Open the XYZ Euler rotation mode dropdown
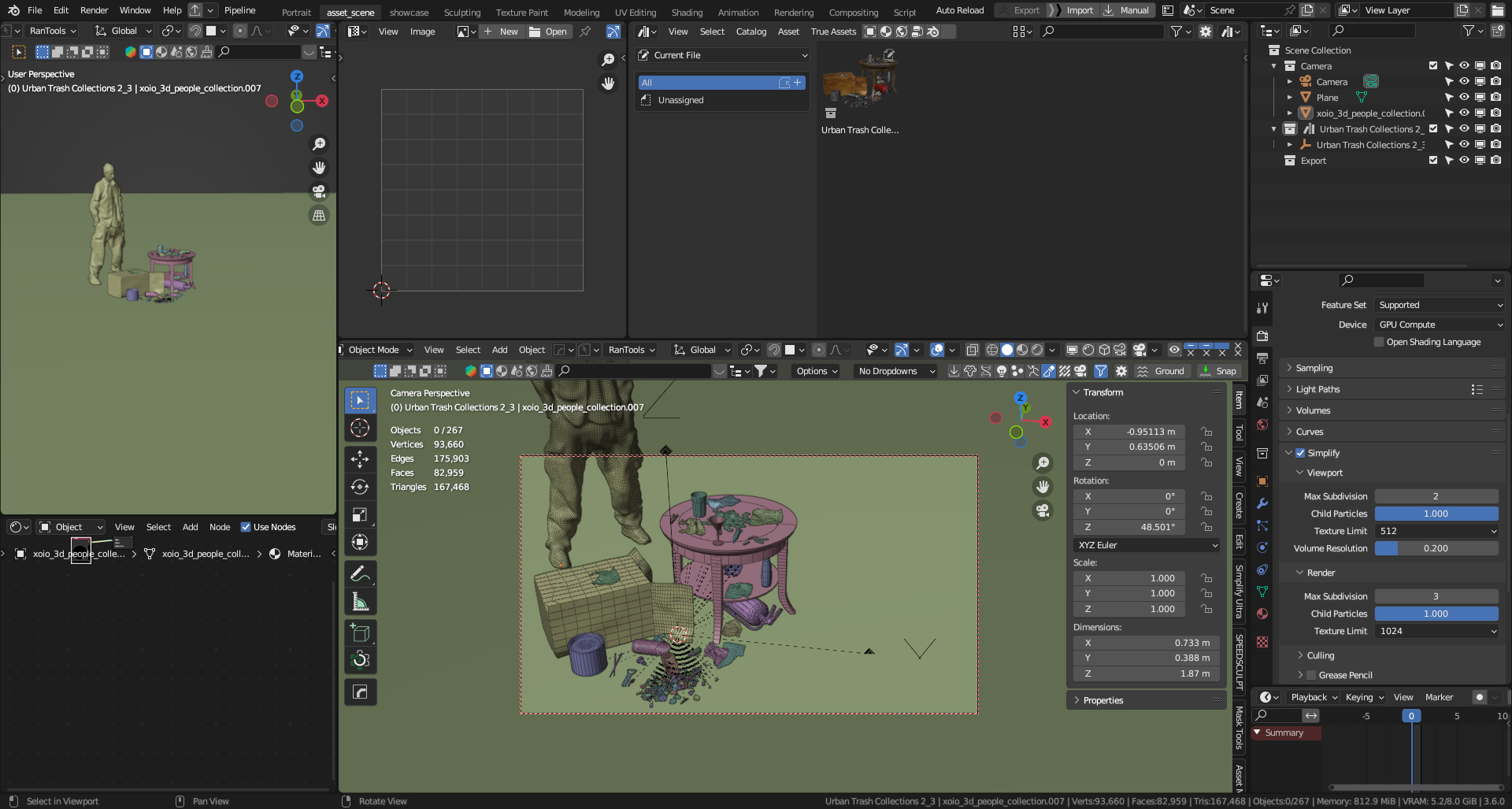 1147,545
